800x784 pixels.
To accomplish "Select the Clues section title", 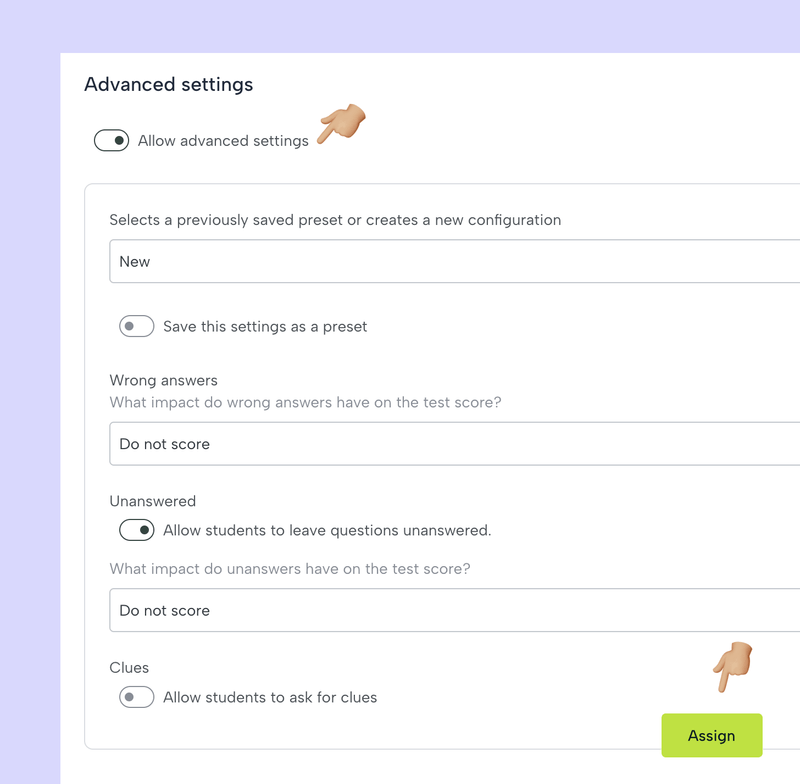I will 129,667.
